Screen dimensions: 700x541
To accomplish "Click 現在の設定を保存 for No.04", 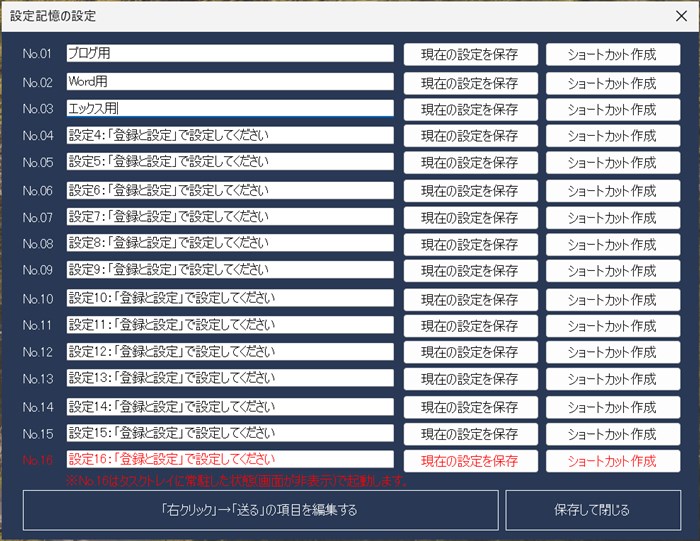I will click(471, 136).
